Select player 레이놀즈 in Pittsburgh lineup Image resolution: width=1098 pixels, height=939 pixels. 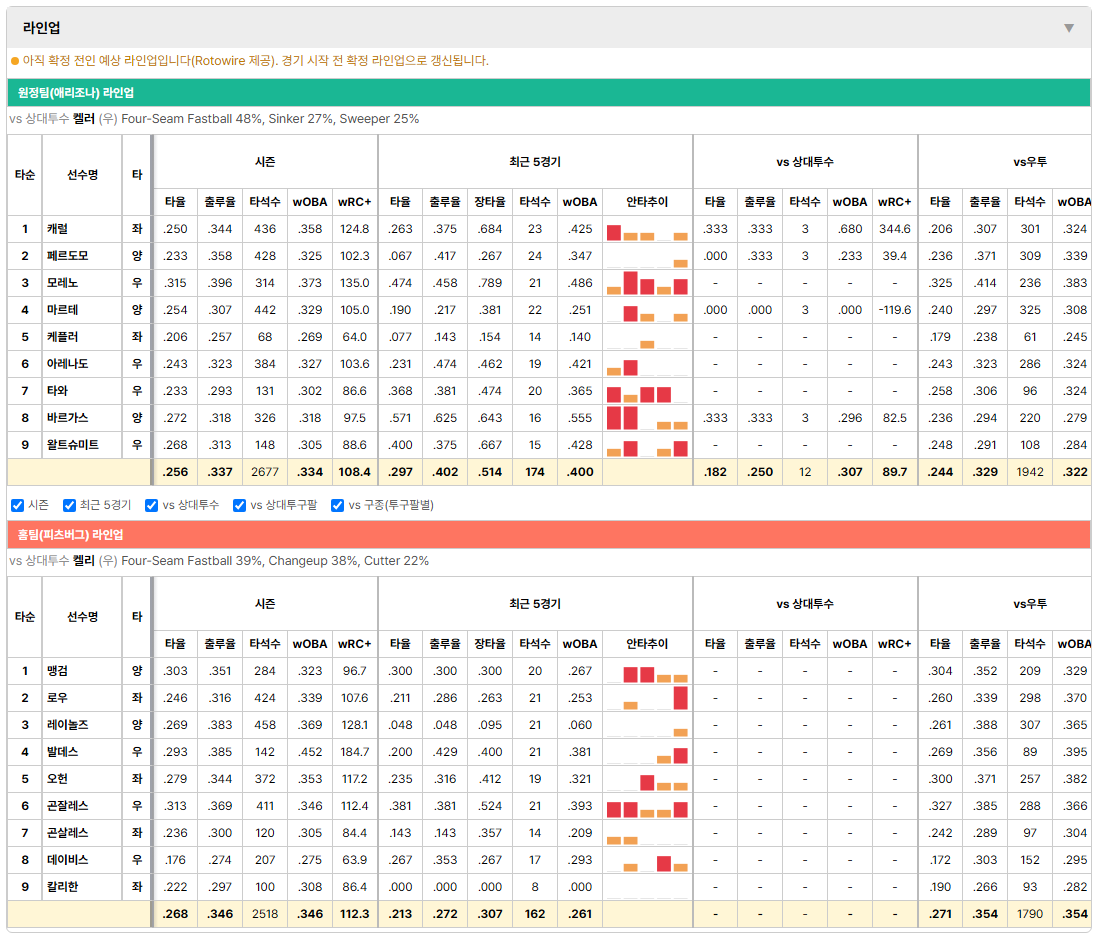(x=68, y=725)
